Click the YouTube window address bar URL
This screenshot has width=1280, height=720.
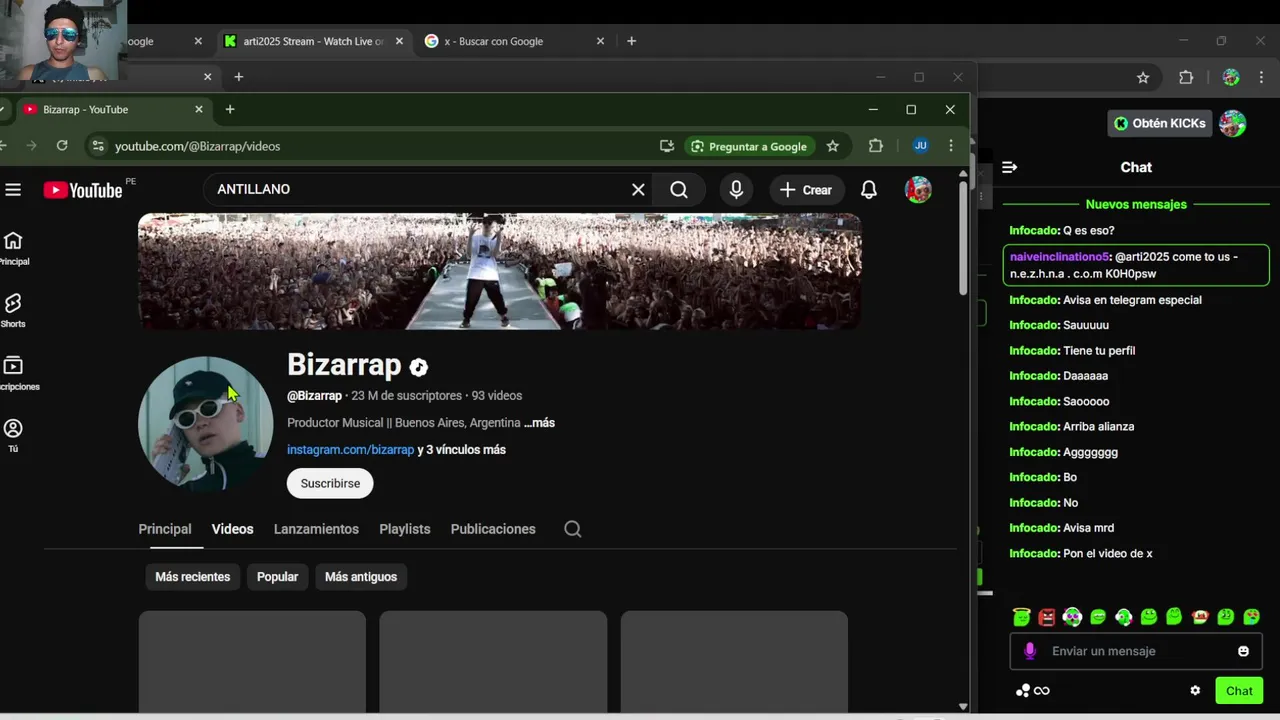tap(197, 146)
